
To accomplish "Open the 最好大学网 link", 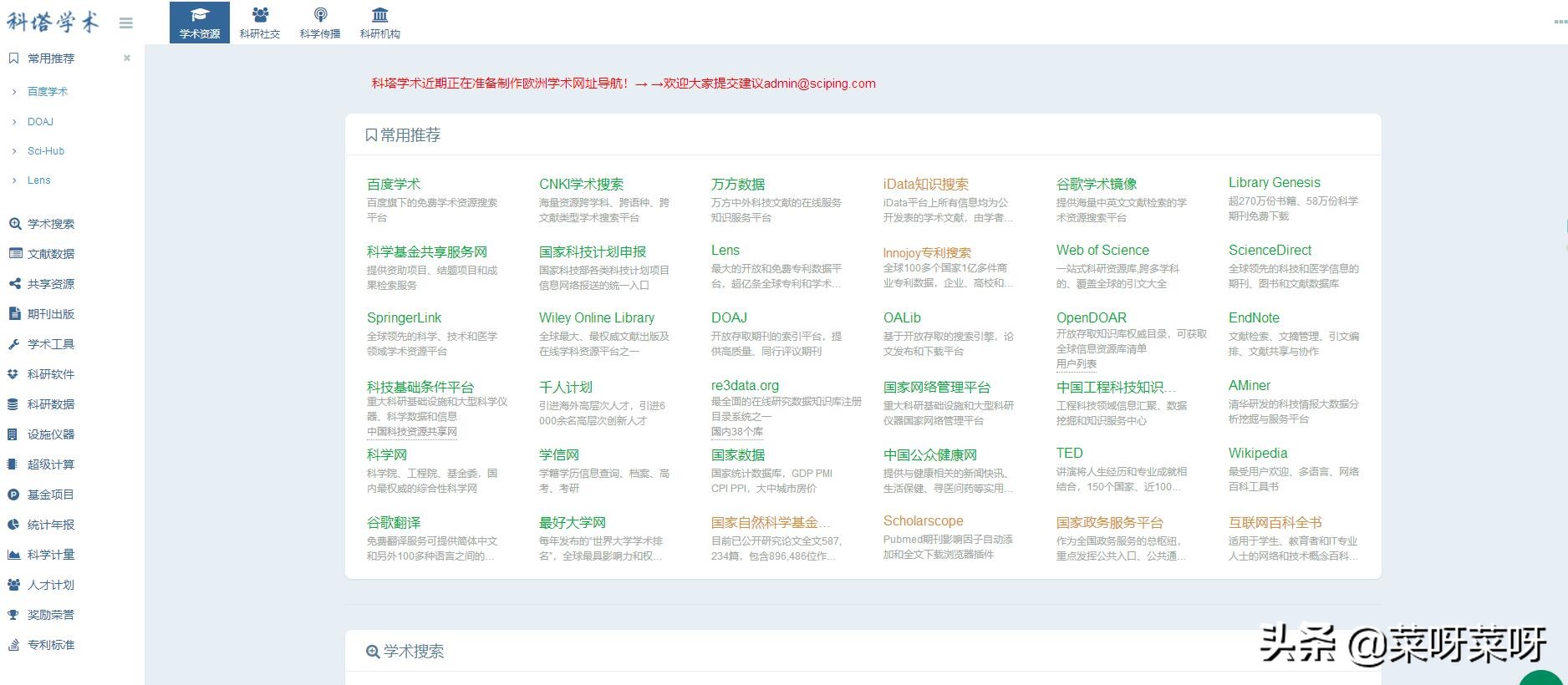I will [573, 522].
